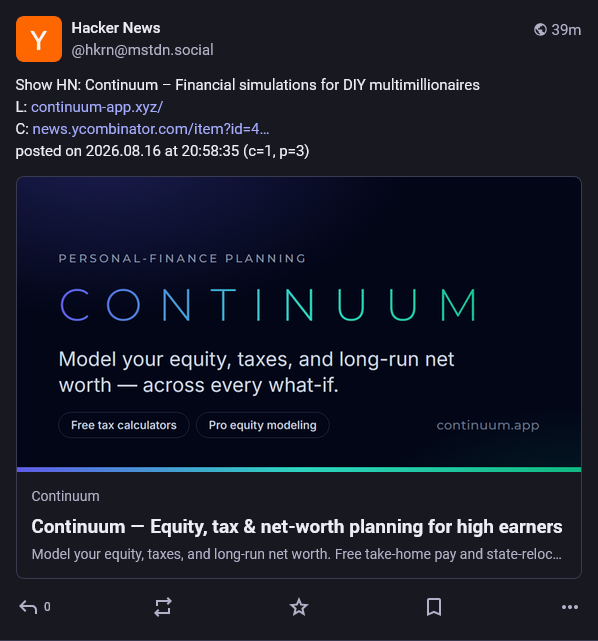Open the 39m timestamp link
This screenshot has height=641, width=598.
coord(566,30)
